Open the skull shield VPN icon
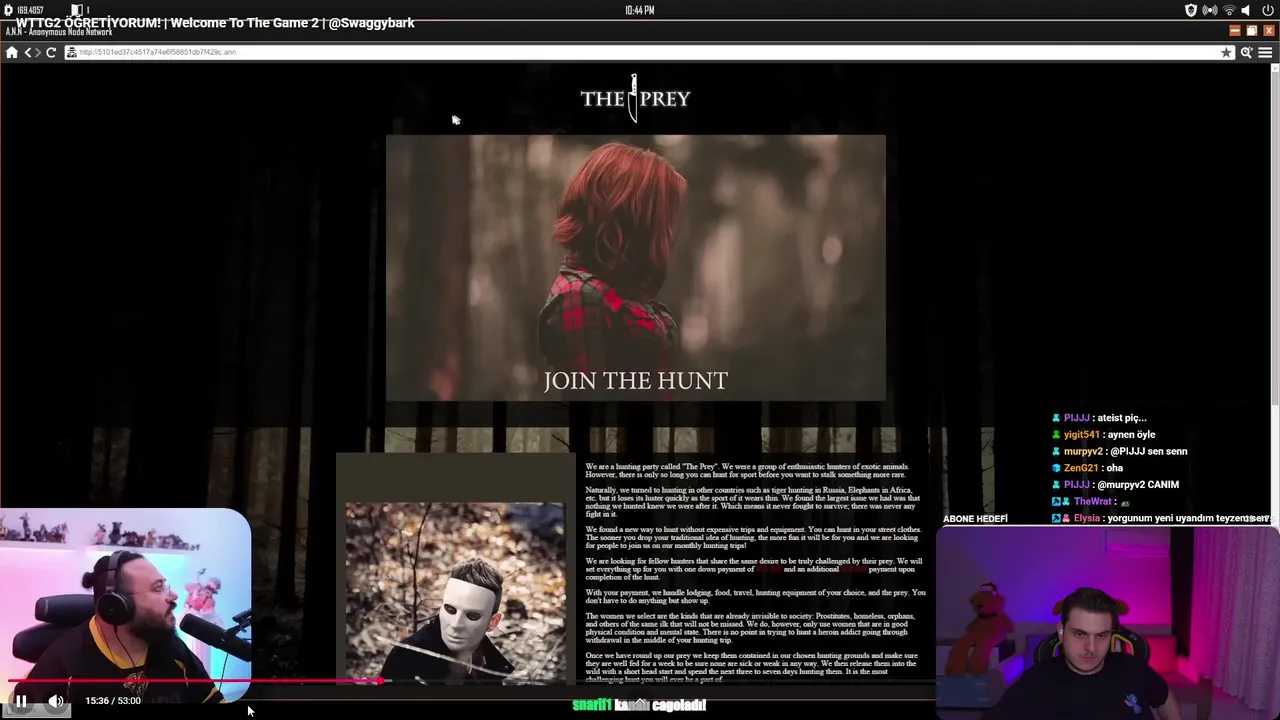Viewport: 1280px width, 720px height. tap(1191, 10)
